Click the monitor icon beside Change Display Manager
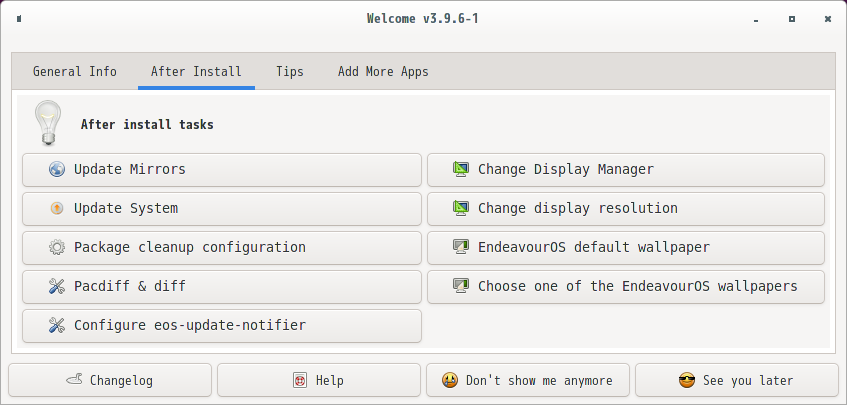Screen dimensions: 847x405 (461, 170)
